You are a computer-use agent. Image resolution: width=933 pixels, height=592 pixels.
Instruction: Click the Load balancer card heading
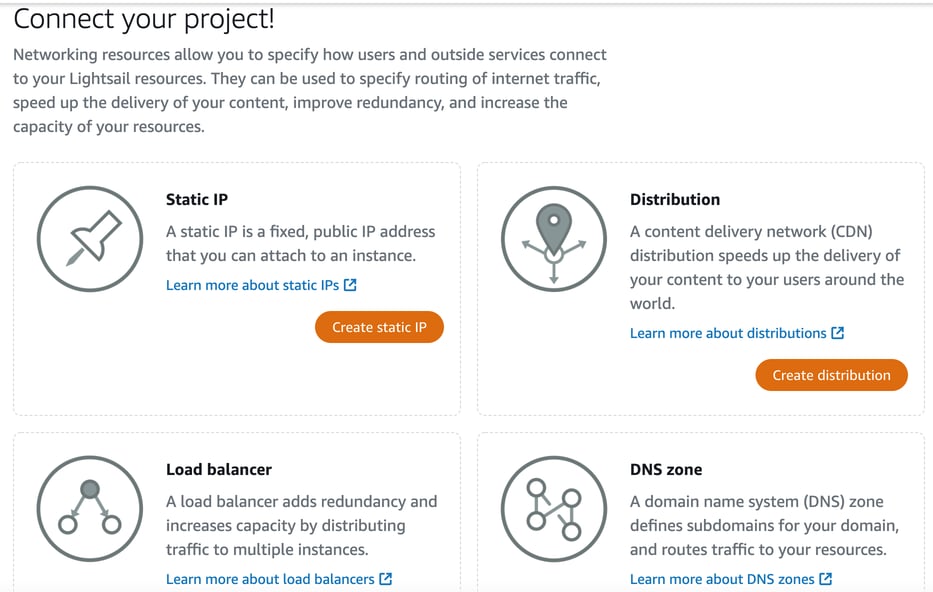coord(219,469)
